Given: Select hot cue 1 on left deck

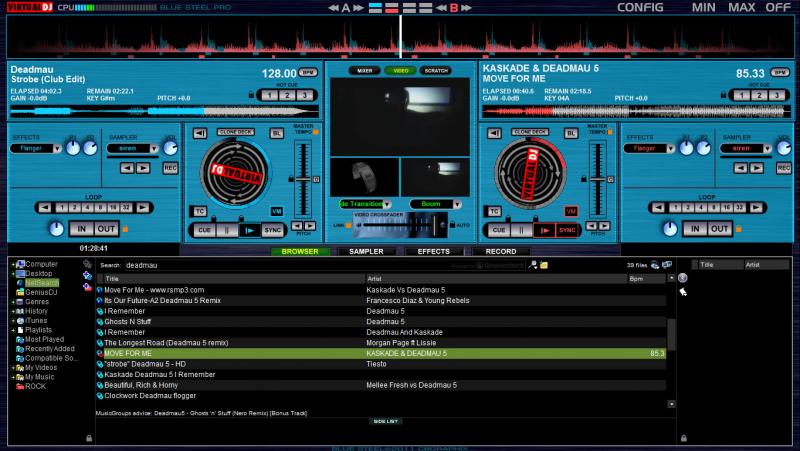Looking at the screenshot, I should (270, 95).
